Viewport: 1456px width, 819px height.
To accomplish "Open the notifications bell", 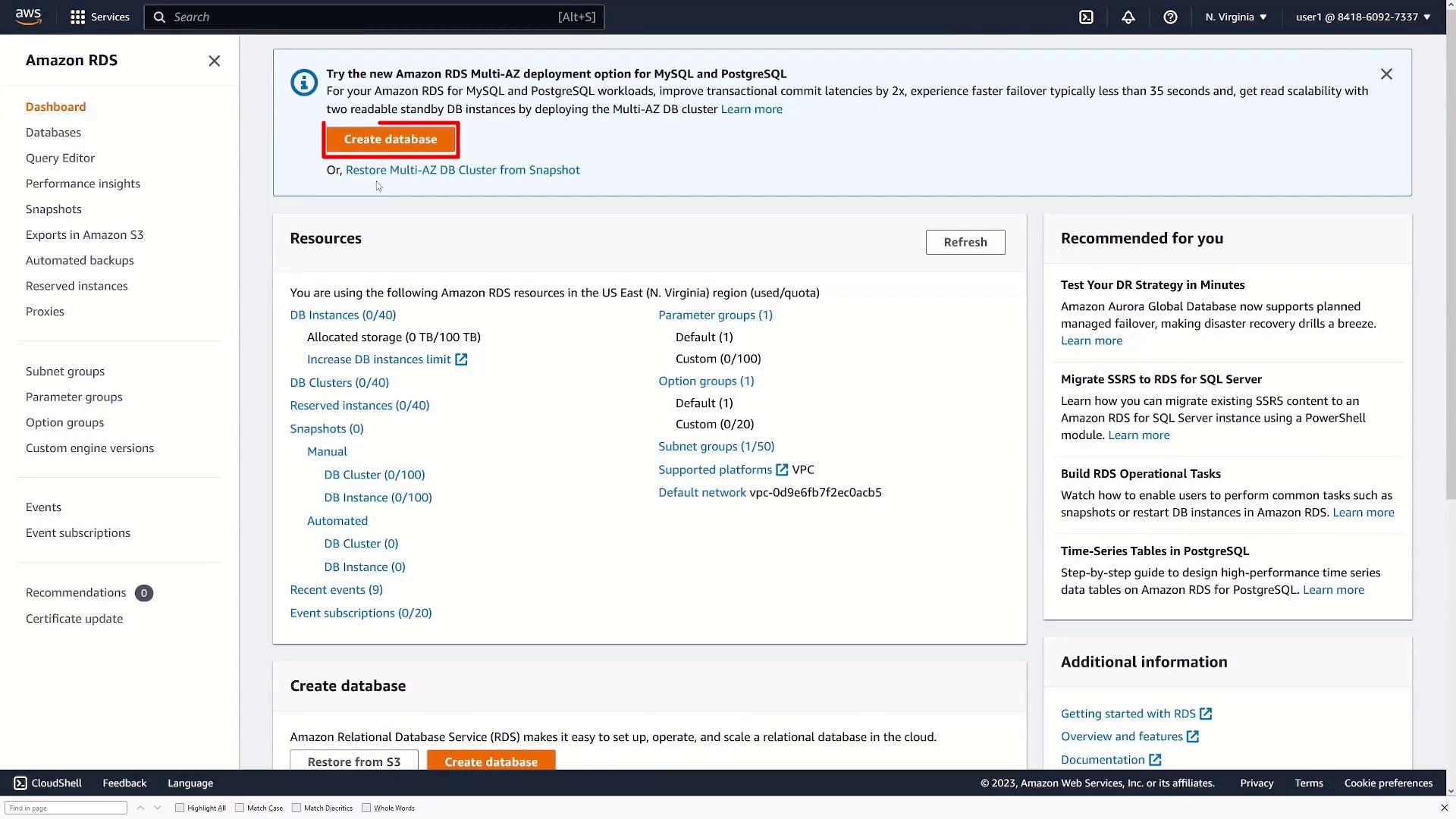I will pyautogui.click(x=1128, y=17).
